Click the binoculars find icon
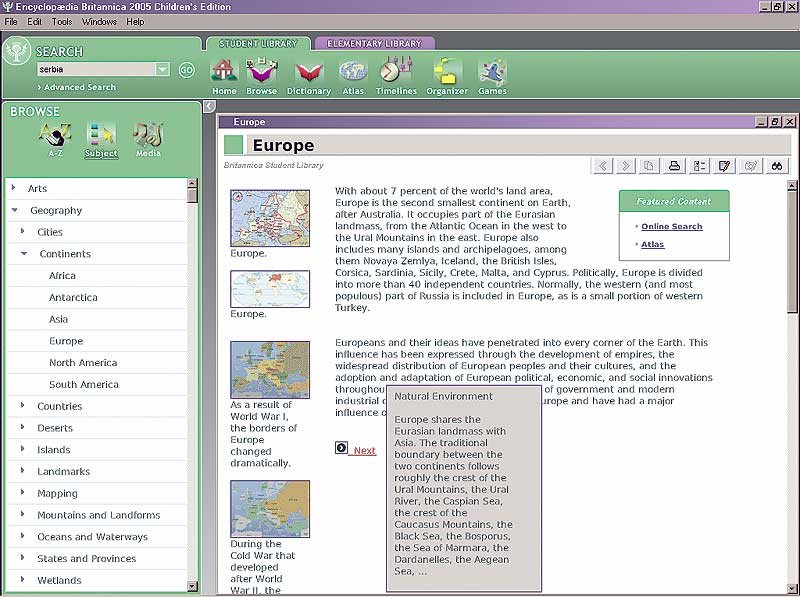Viewport: 800px width, 597px height. [777, 166]
